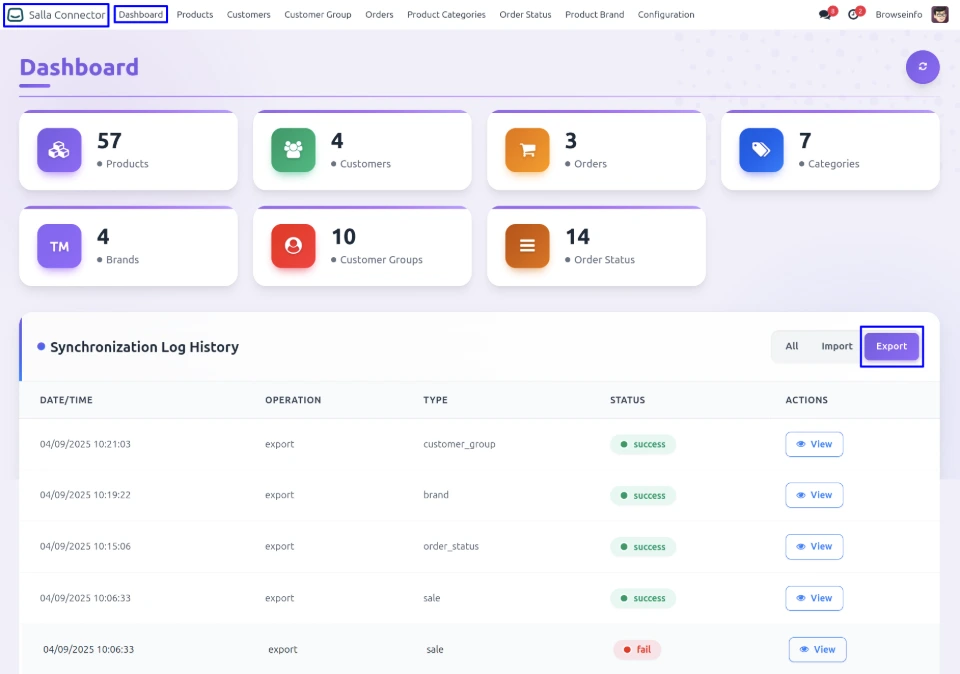Click the orange Orders cart icon

click(x=527, y=150)
